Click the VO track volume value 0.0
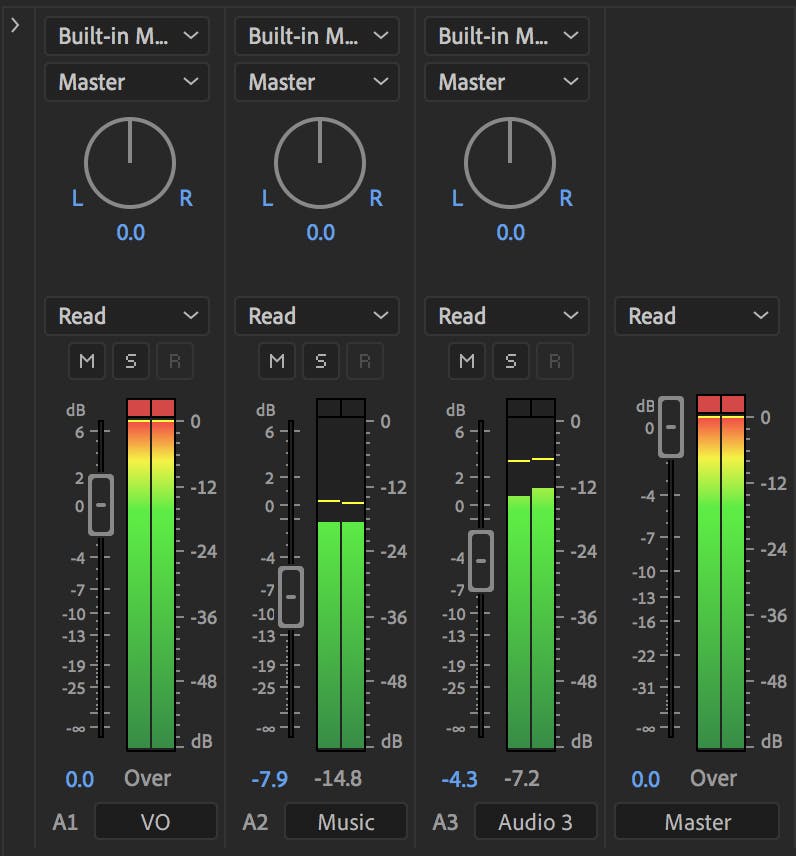This screenshot has width=796, height=856. pyautogui.click(x=80, y=779)
